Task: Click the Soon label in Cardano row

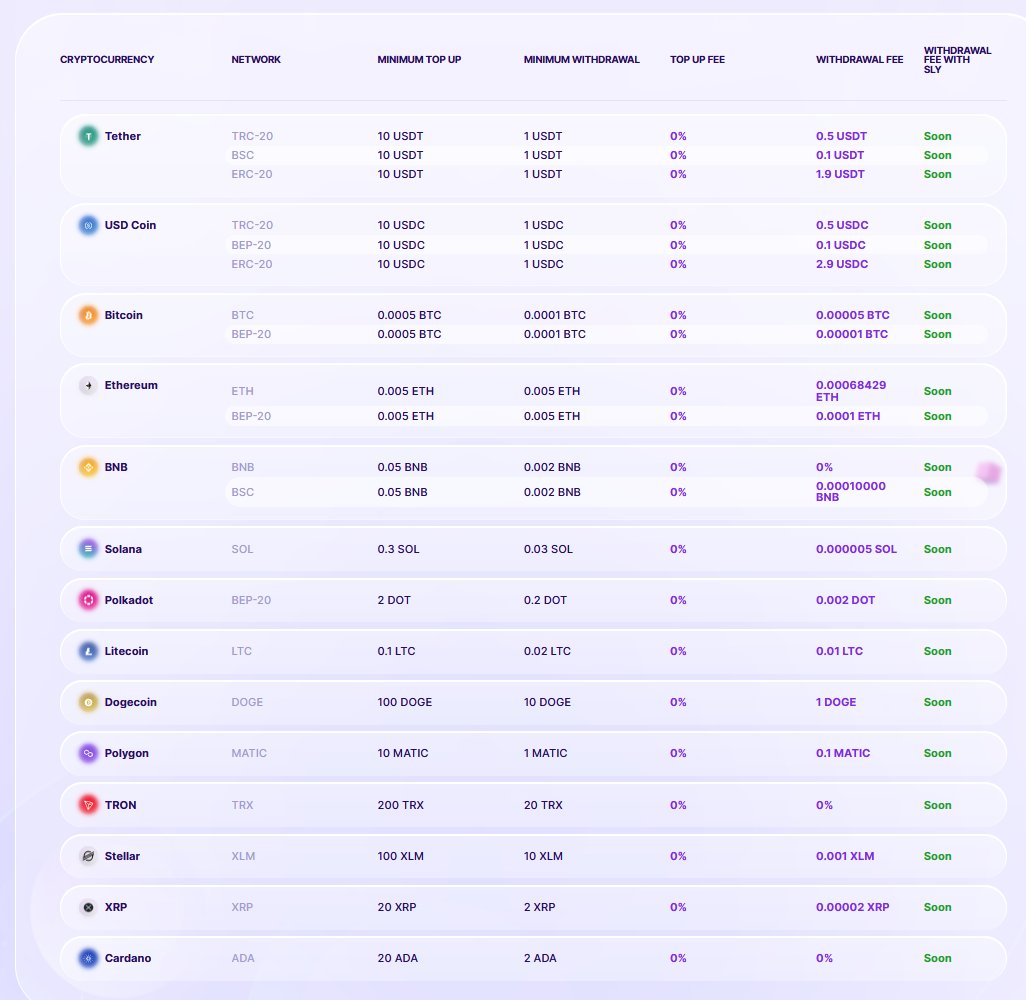Action: click(x=937, y=958)
